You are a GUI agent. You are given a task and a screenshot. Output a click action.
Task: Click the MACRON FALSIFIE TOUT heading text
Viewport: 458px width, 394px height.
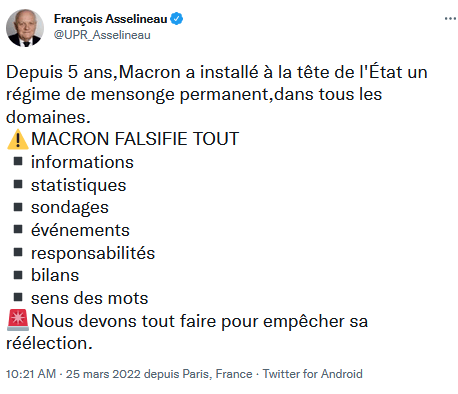click(x=135, y=139)
